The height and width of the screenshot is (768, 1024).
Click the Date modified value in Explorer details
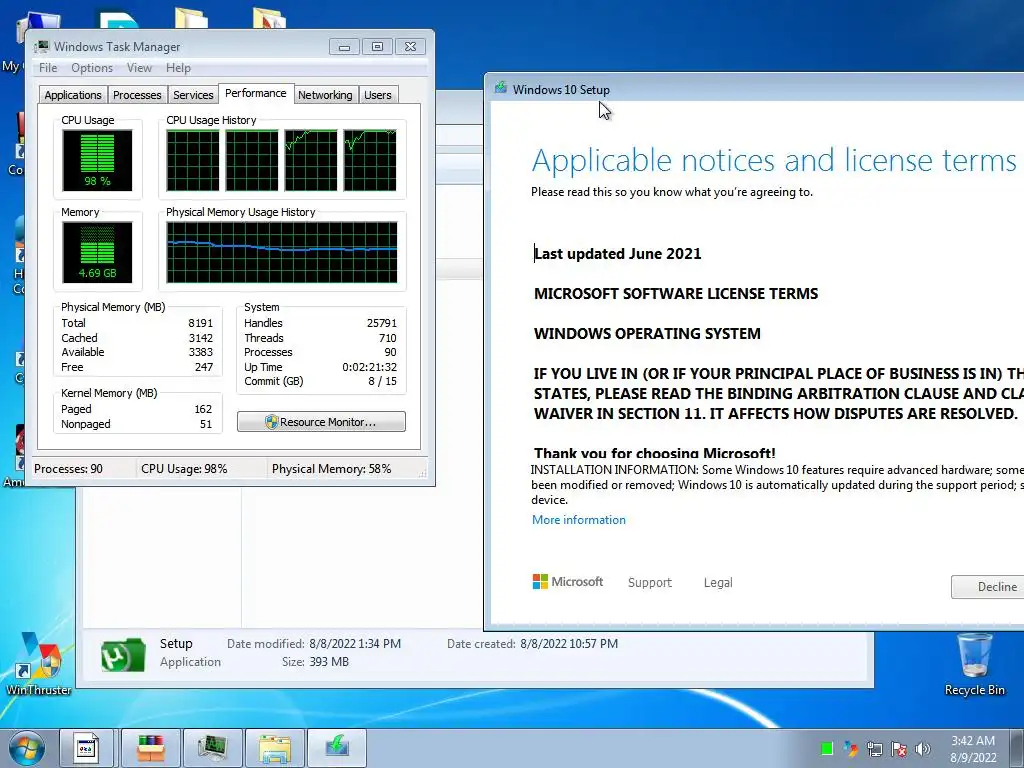[355, 644]
